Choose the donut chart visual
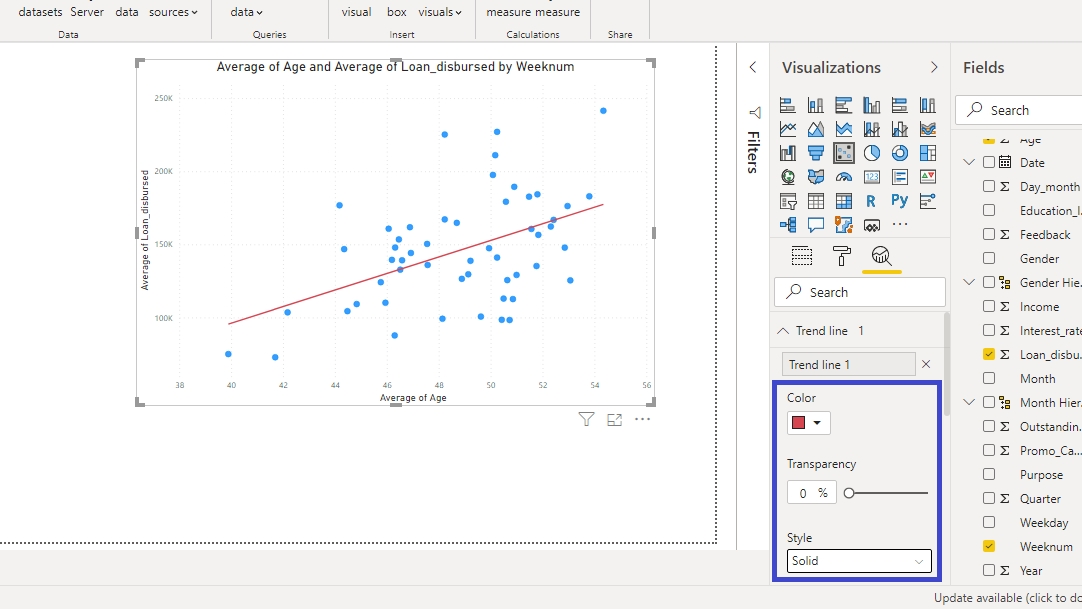The image size is (1082, 609). point(900,153)
